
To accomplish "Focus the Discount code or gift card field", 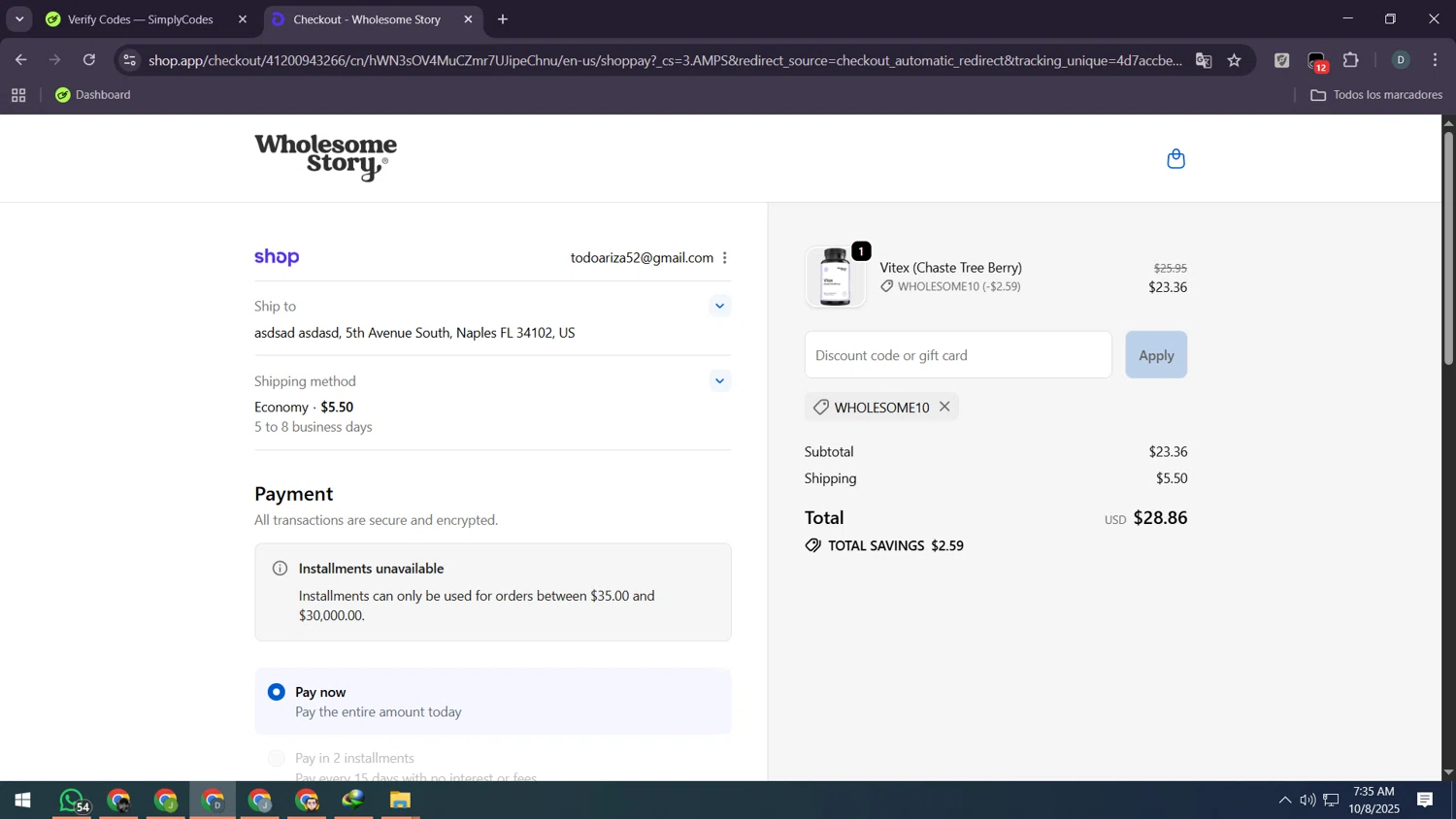I will [x=958, y=355].
